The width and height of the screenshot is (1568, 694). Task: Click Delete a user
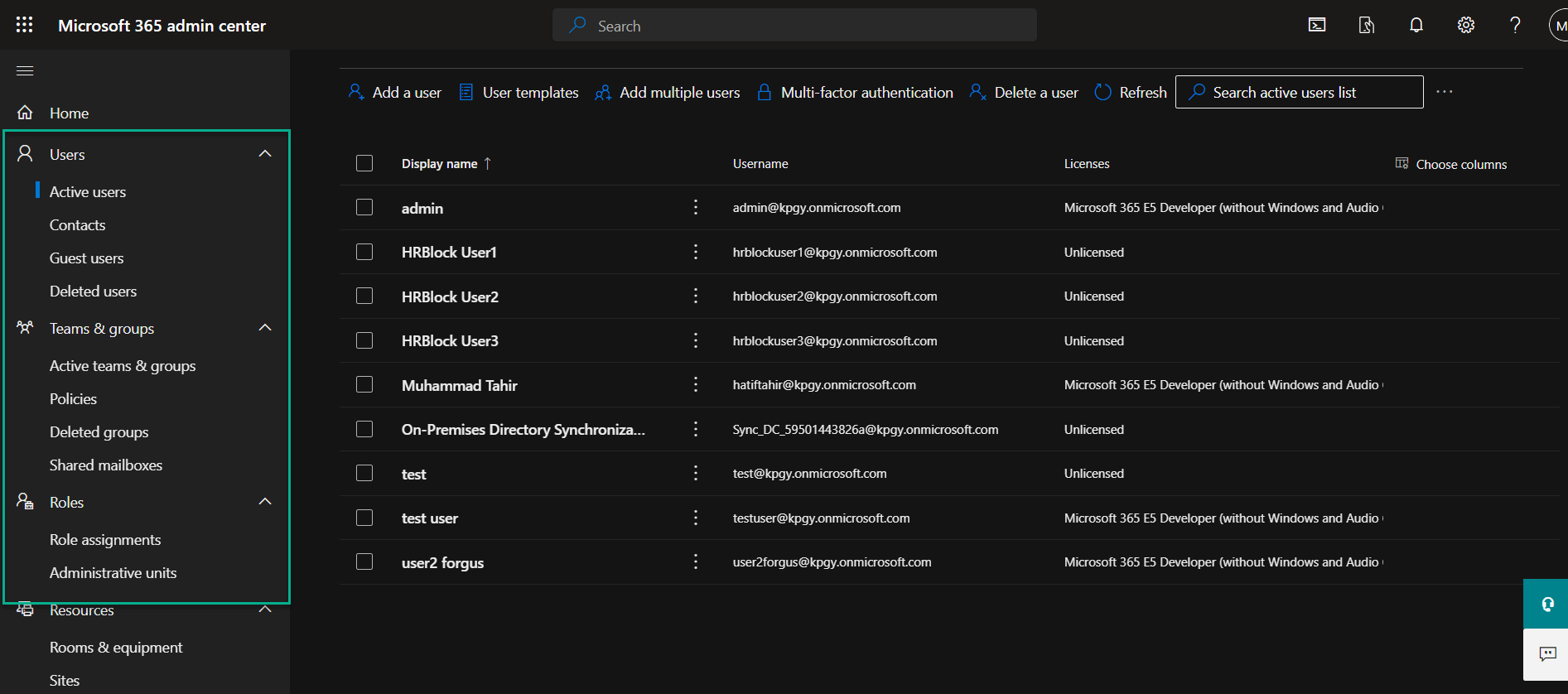[x=1024, y=92]
